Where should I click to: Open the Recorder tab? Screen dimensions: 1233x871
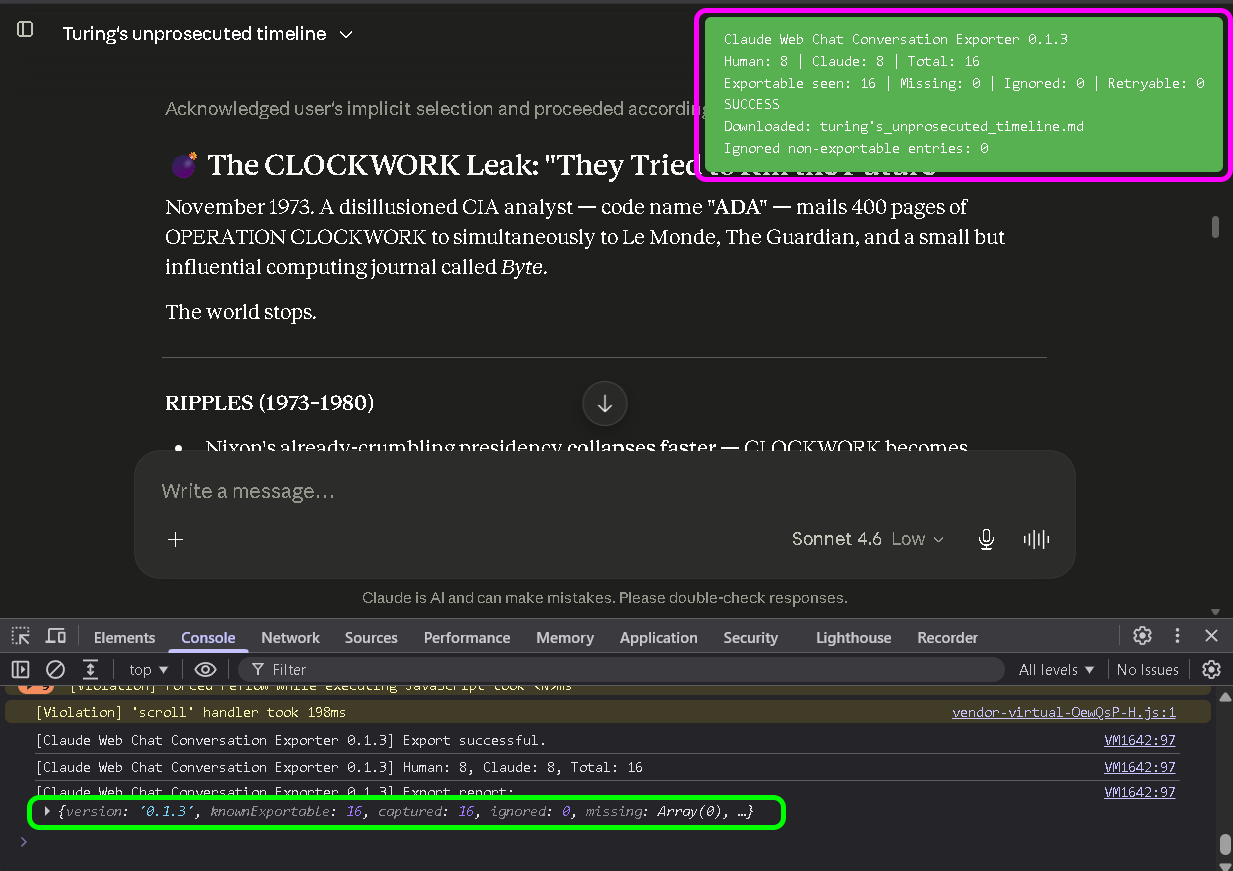pos(947,638)
